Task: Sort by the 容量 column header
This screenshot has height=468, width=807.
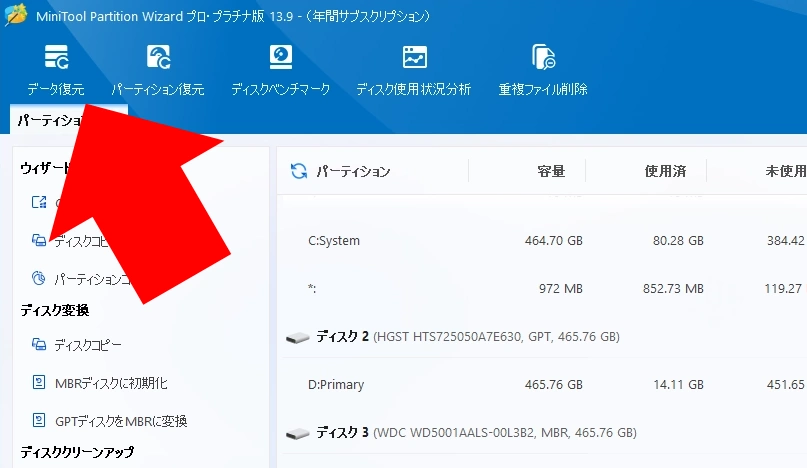Action: point(551,171)
